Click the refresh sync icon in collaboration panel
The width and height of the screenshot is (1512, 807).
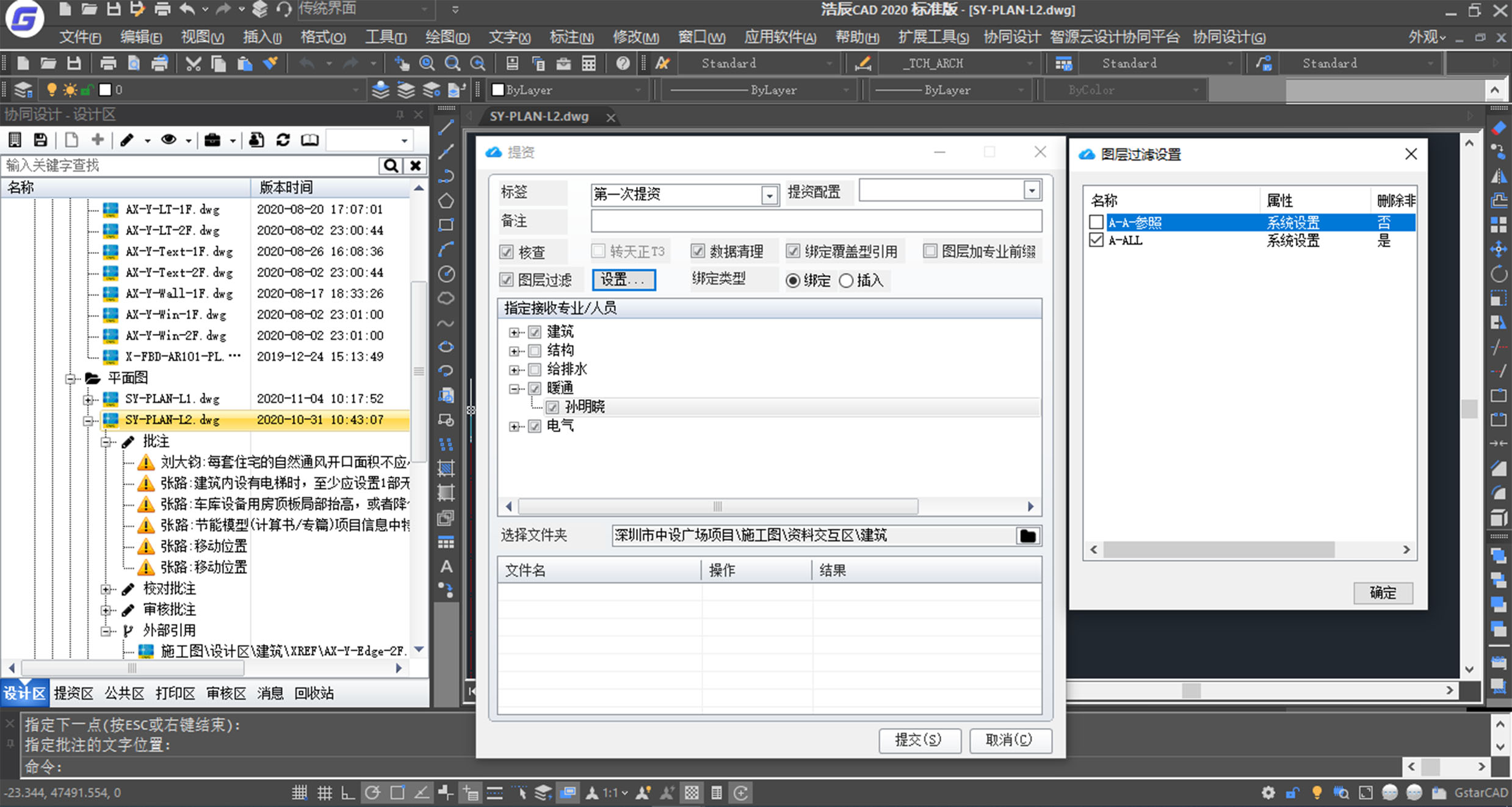[283, 140]
